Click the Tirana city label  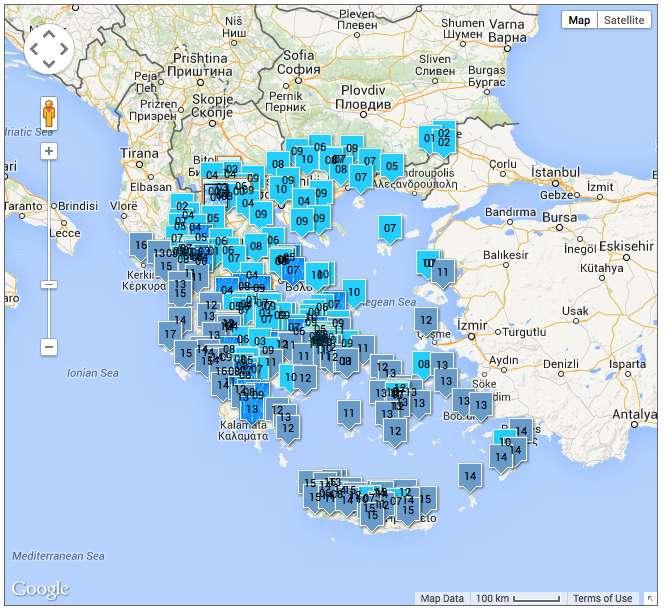[139, 153]
